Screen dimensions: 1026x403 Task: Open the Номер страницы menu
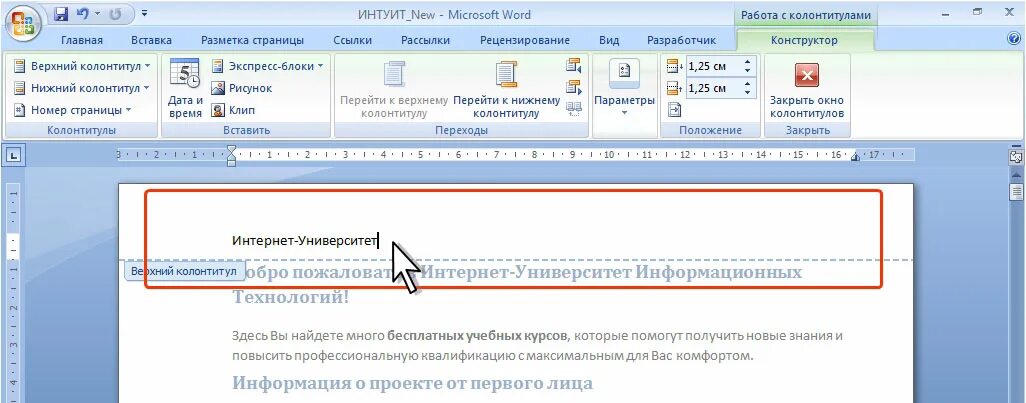(x=73, y=110)
